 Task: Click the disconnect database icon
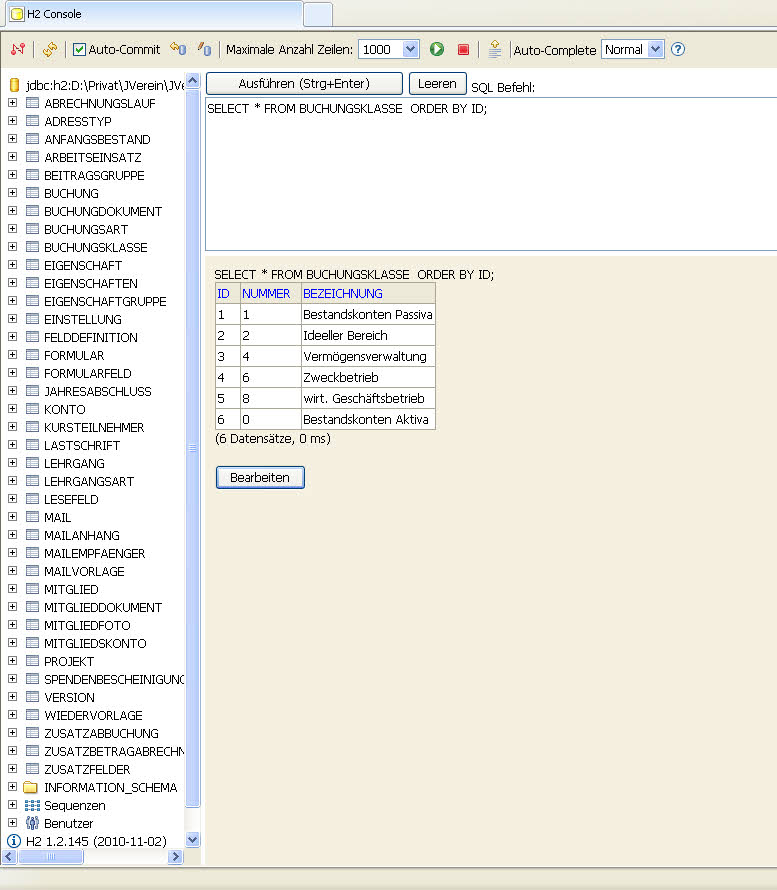17,49
